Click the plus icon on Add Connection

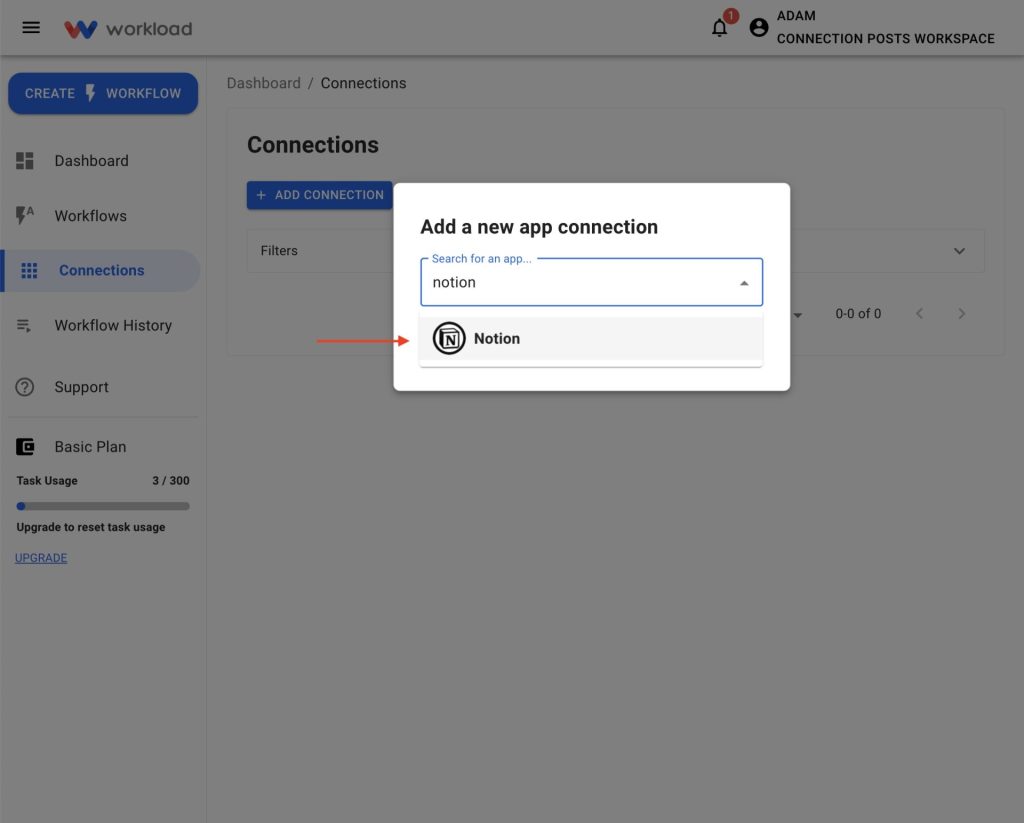[261, 195]
